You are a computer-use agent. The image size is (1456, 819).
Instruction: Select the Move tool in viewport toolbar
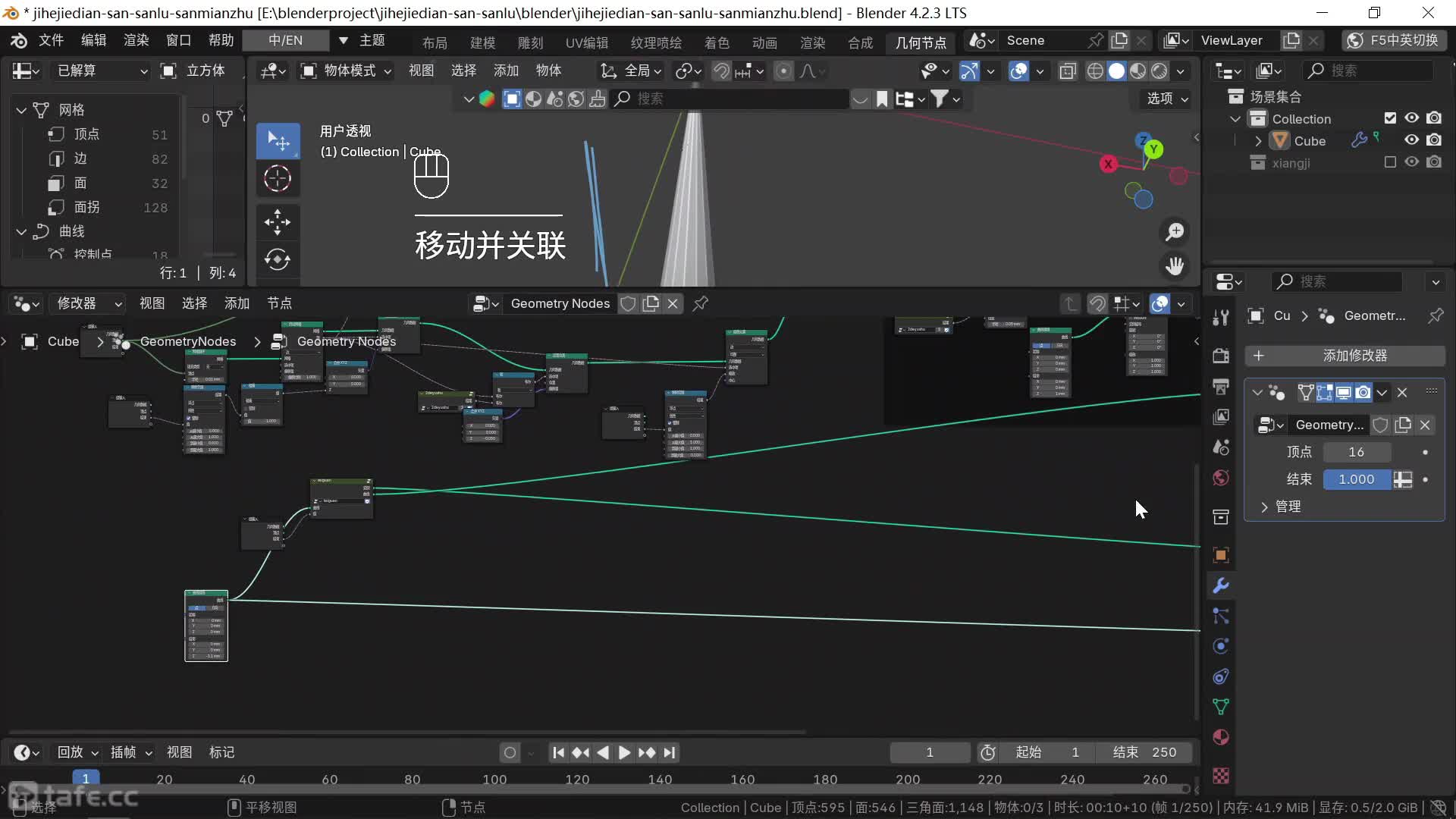tap(278, 222)
